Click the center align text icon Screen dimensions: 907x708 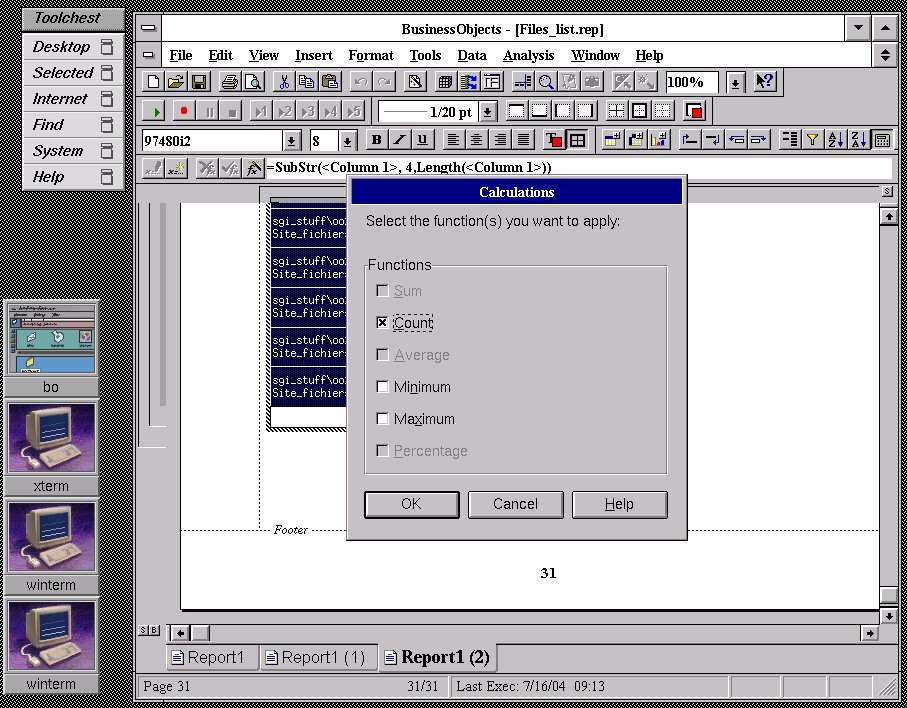[477, 140]
